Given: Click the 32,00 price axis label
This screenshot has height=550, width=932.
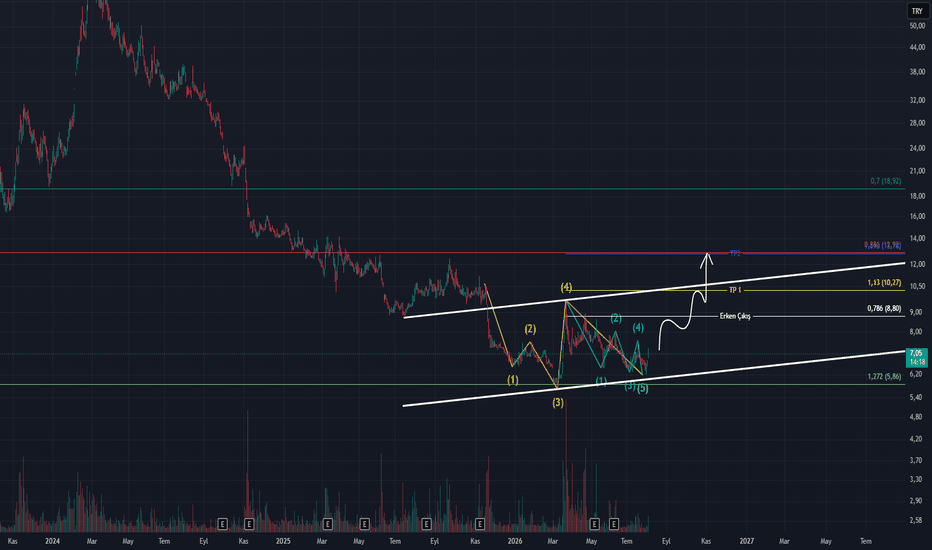Looking at the screenshot, I should click(x=917, y=100).
